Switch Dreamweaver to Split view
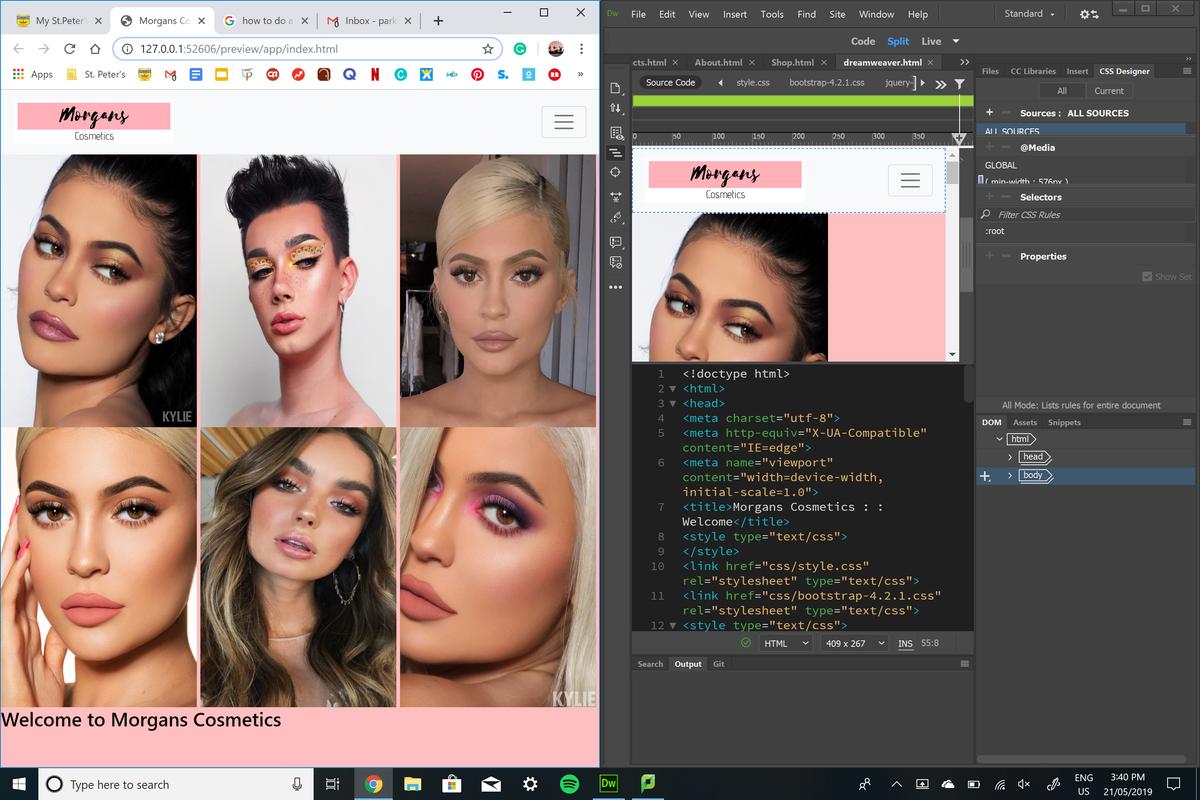This screenshot has width=1200, height=800. (x=898, y=41)
